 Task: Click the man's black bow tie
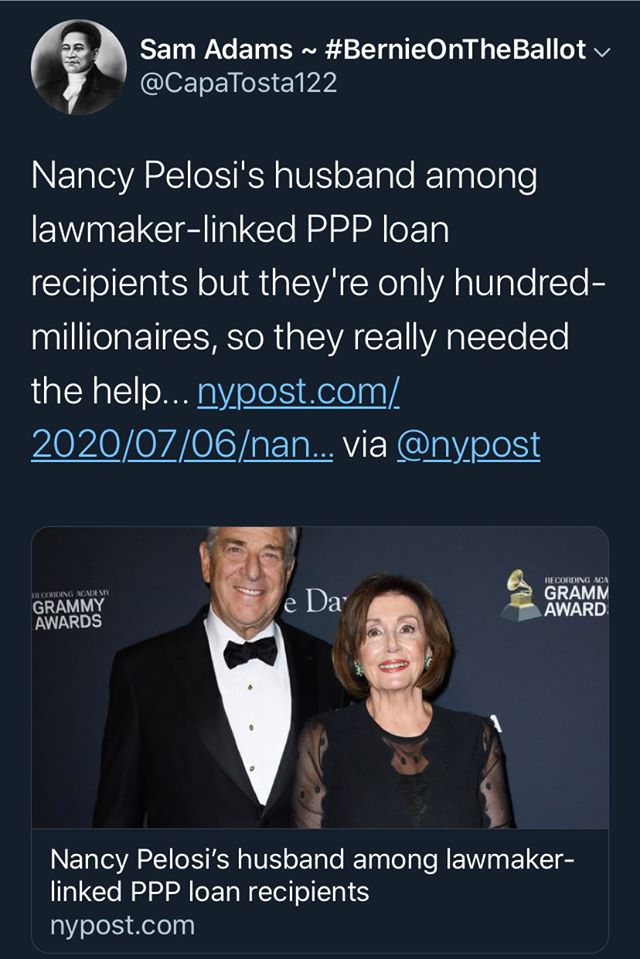[250, 652]
